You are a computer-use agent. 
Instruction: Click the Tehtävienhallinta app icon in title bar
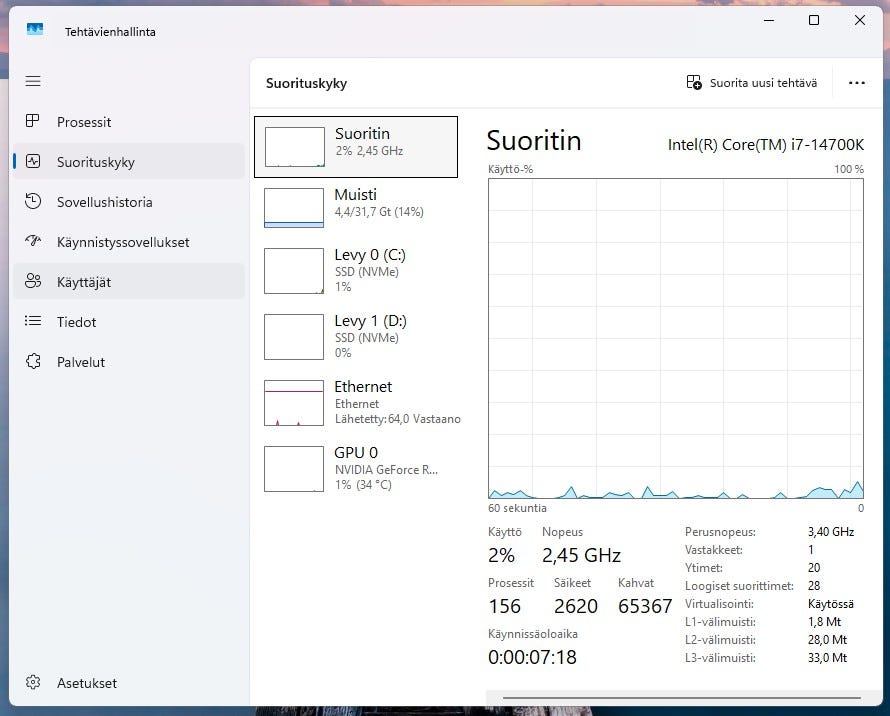(x=35, y=31)
